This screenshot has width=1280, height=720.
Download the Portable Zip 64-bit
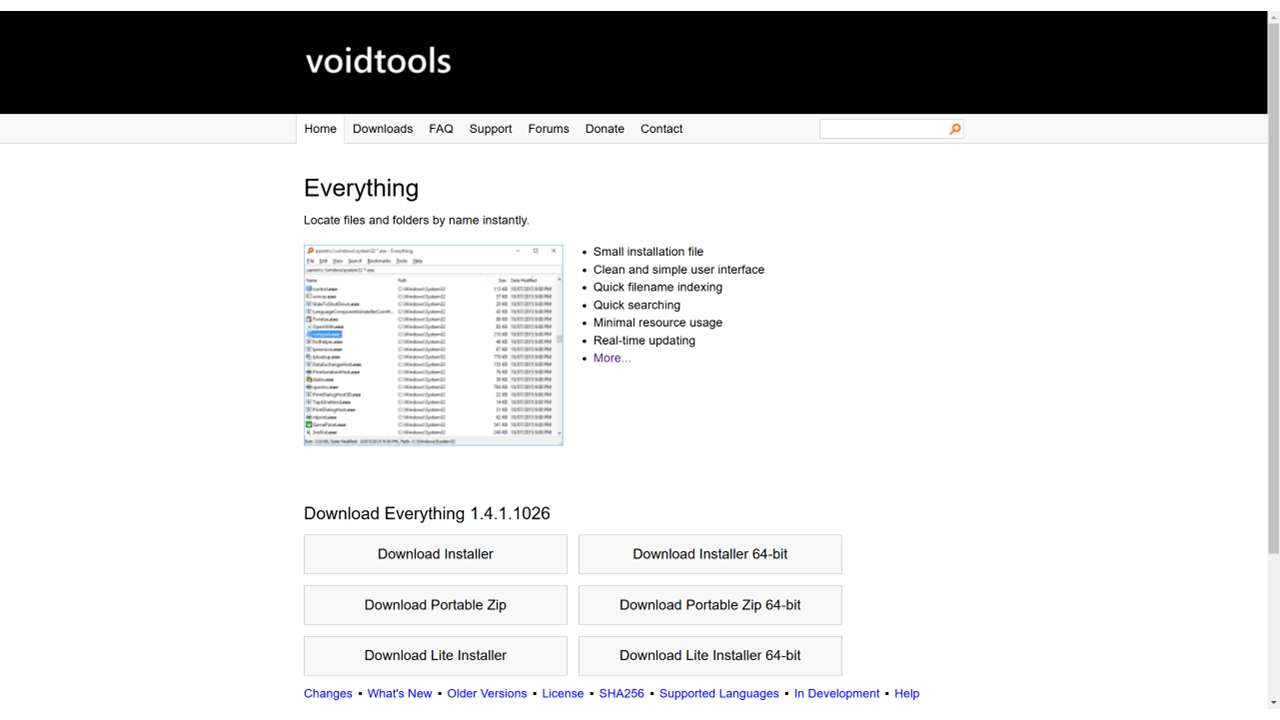(710, 605)
